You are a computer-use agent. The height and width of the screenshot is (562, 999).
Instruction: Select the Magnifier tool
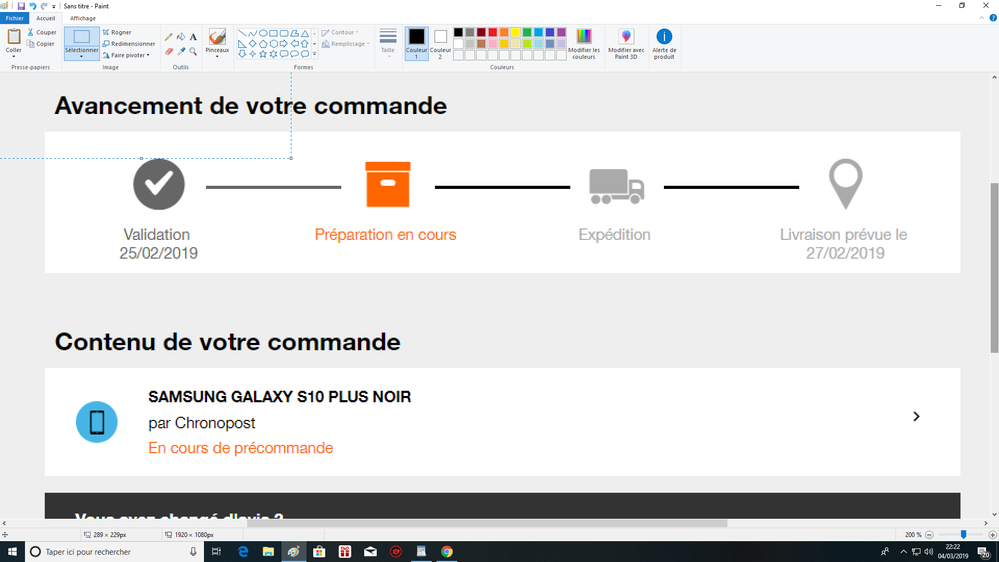193,51
